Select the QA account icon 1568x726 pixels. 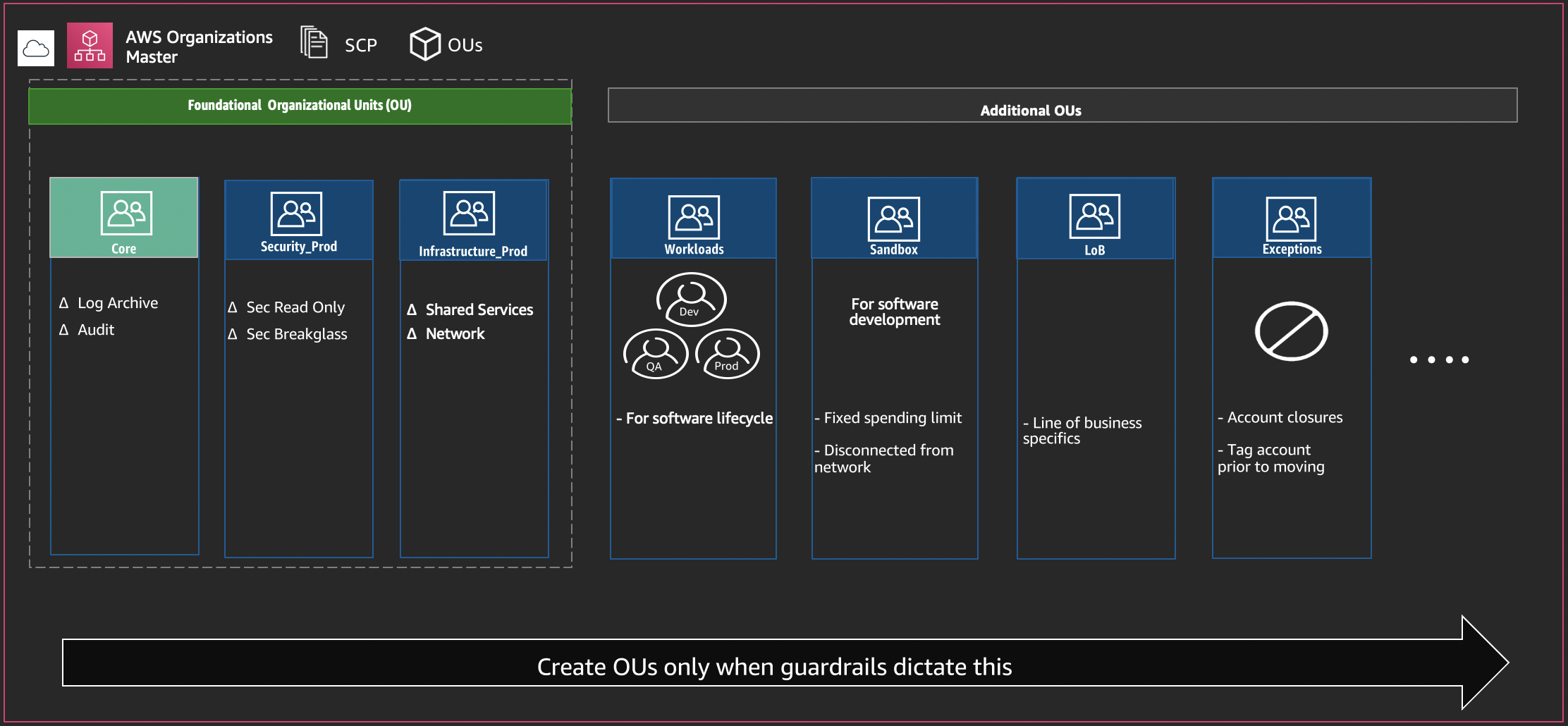coord(656,354)
